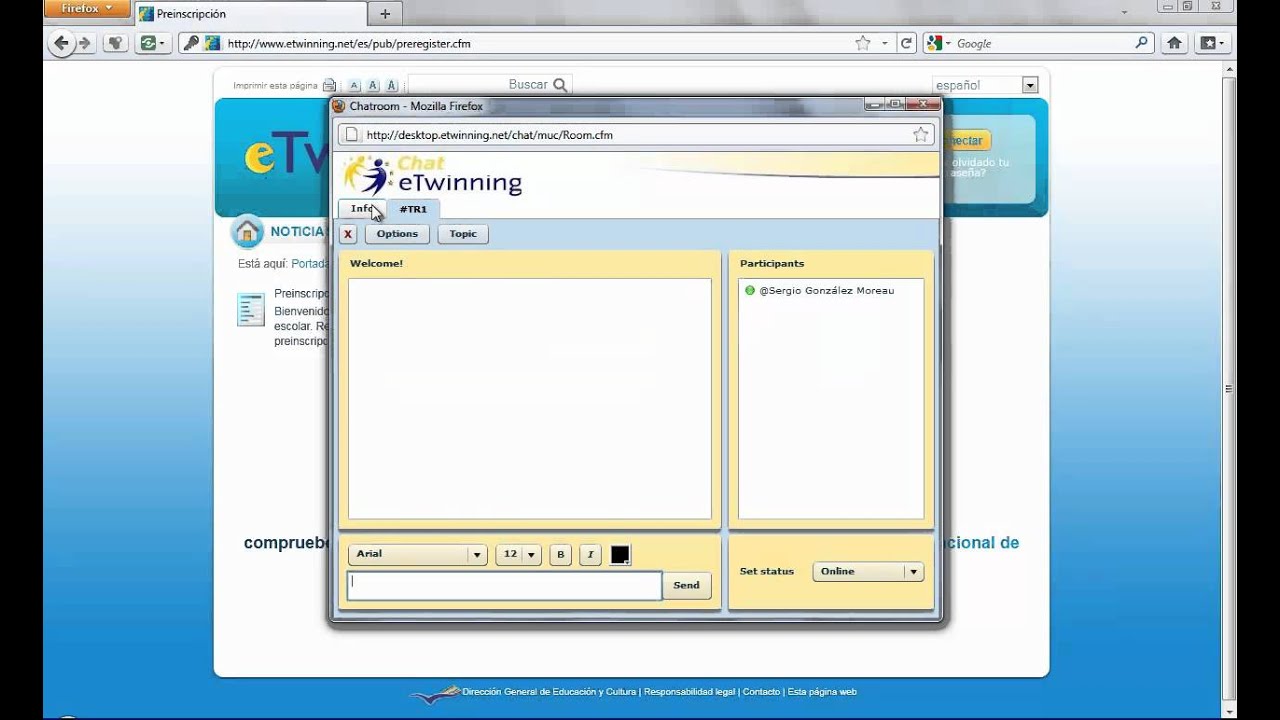Screen dimensions: 1280x720
Task: Click the NOTICIAS heading
Action: [x=298, y=231]
